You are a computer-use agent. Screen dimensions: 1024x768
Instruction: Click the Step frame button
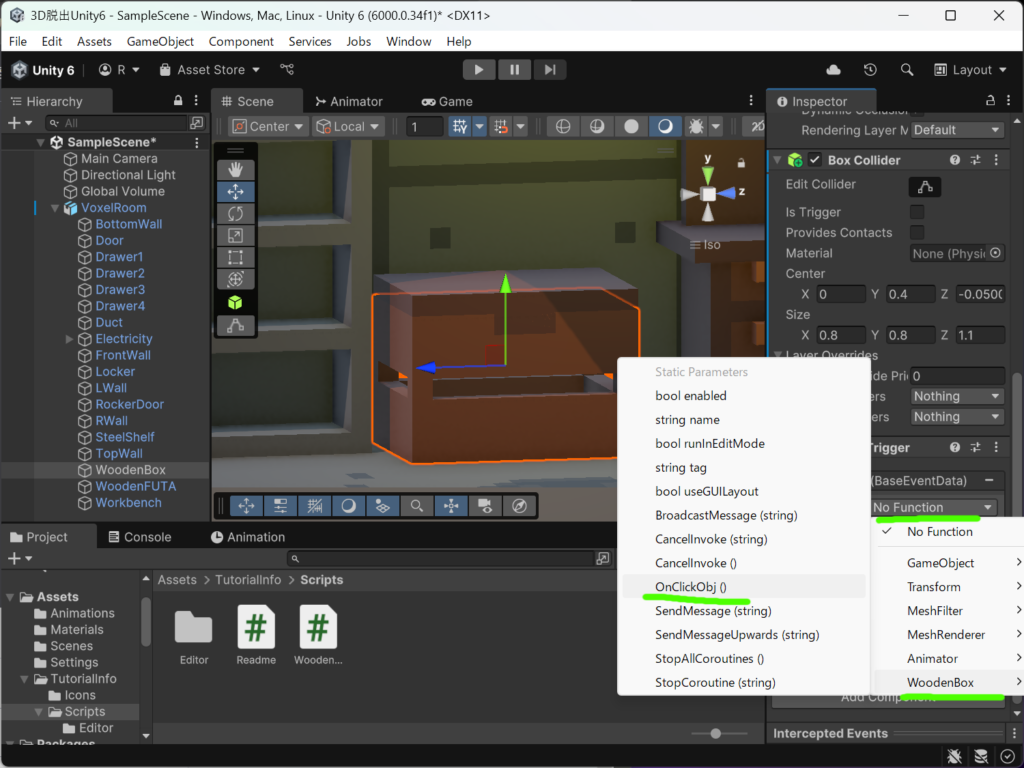pyautogui.click(x=550, y=70)
